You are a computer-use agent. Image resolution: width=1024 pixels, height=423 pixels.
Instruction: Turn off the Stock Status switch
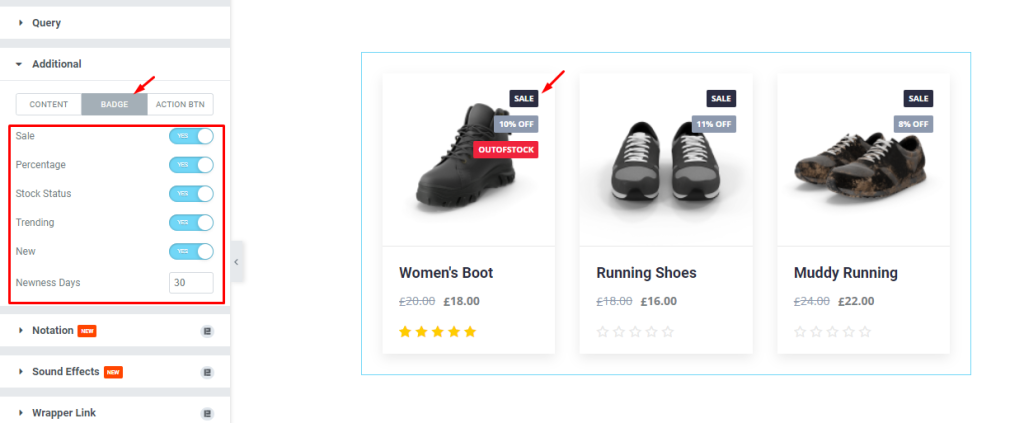(191, 193)
